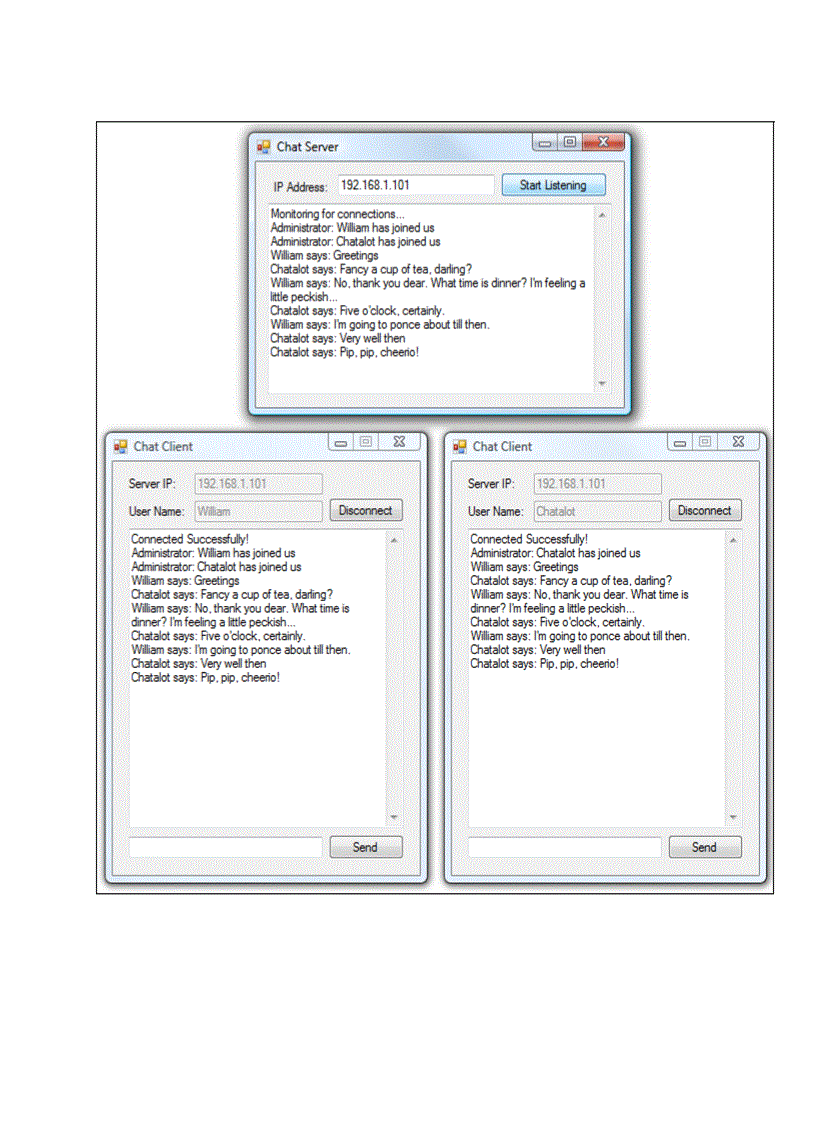The height and width of the screenshot is (1123, 816).
Task: Select the User Name field showing William
Action: coord(258,510)
